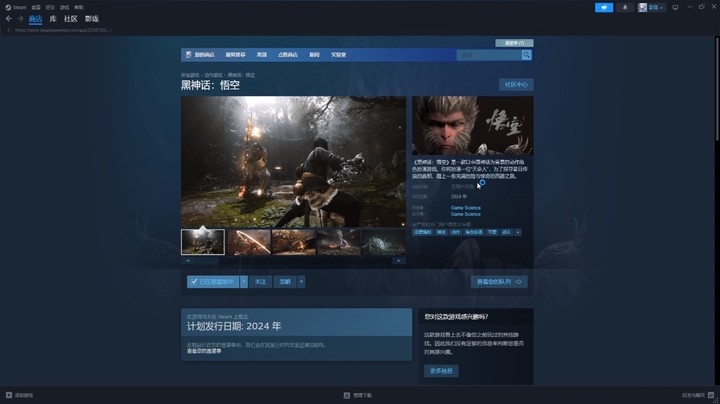Click the Big Picture monitor icon
Viewport: 720px width, 404px height.
click(x=675, y=7)
